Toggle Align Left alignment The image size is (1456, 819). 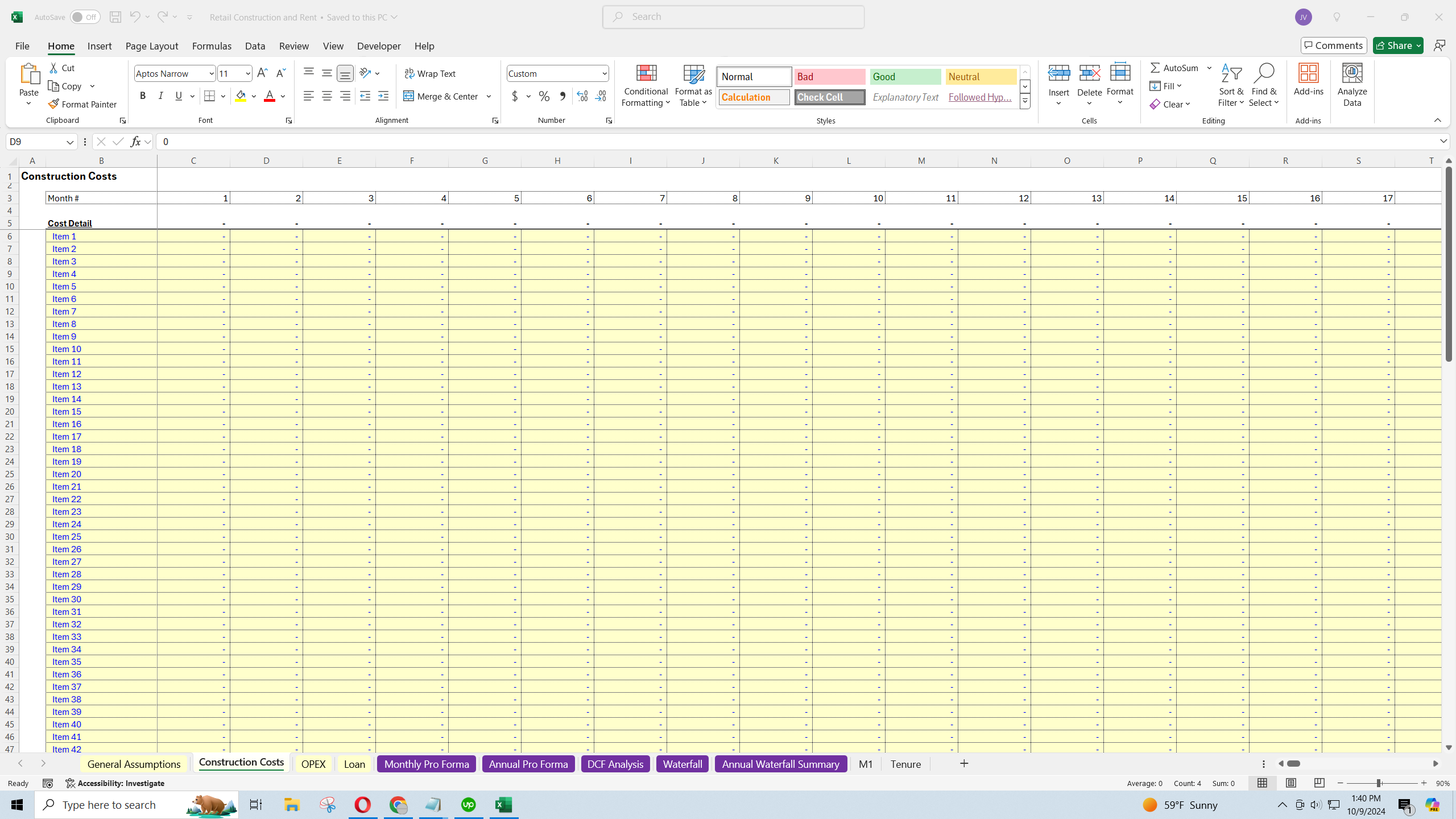pos(309,96)
